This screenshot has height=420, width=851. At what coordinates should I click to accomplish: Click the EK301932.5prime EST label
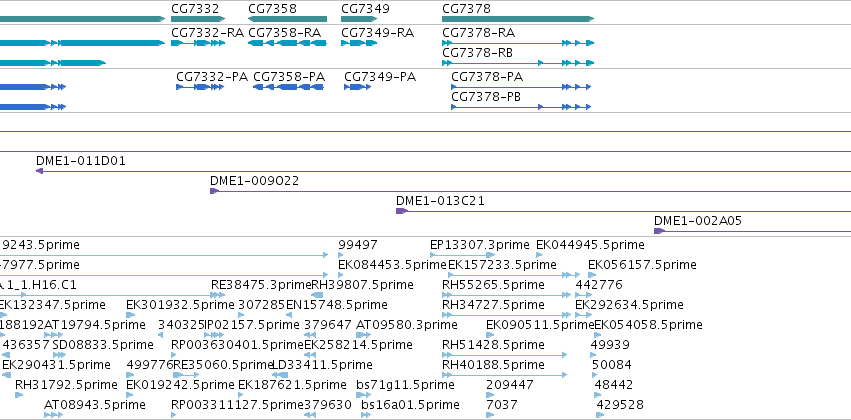point(180,305)
